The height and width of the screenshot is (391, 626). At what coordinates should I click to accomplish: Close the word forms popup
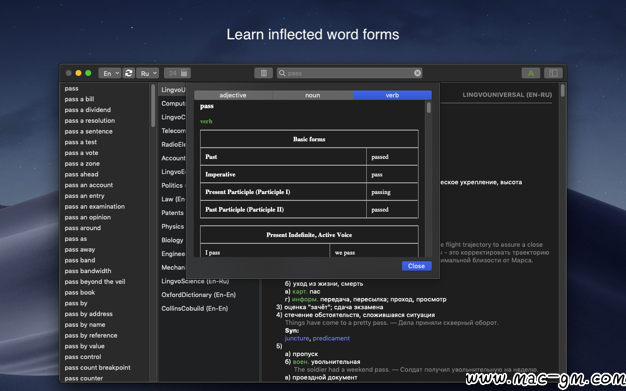pos(416,266)
